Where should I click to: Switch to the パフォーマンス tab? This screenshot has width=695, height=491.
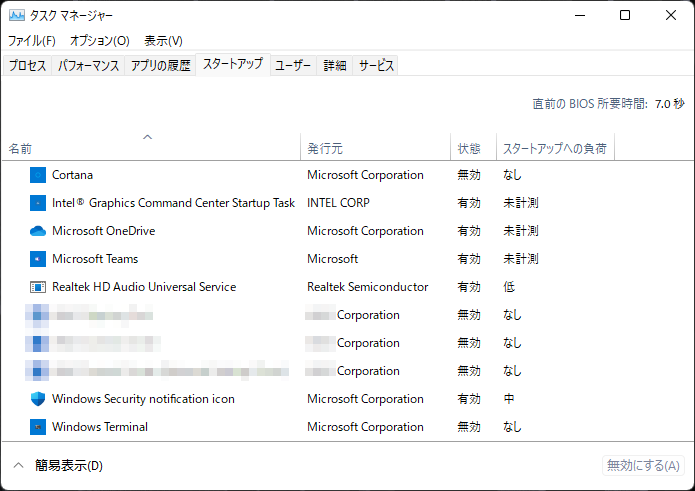[89, 66]
